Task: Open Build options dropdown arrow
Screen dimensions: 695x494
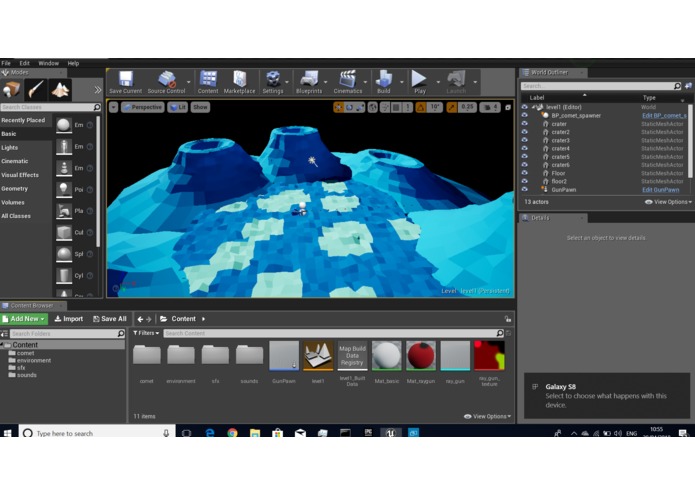Action: point(402,82)
